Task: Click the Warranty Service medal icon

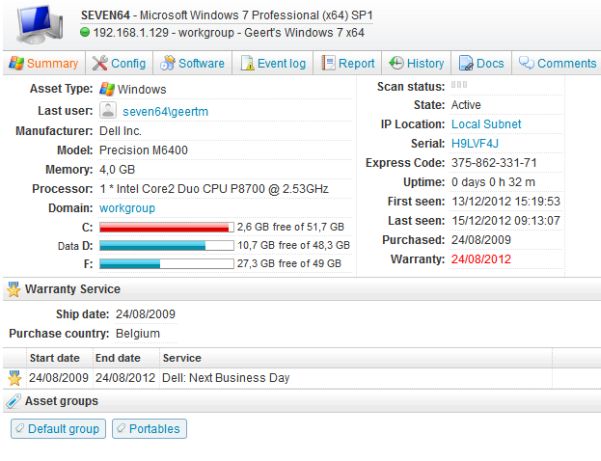Action: click(x=13, y=289)
